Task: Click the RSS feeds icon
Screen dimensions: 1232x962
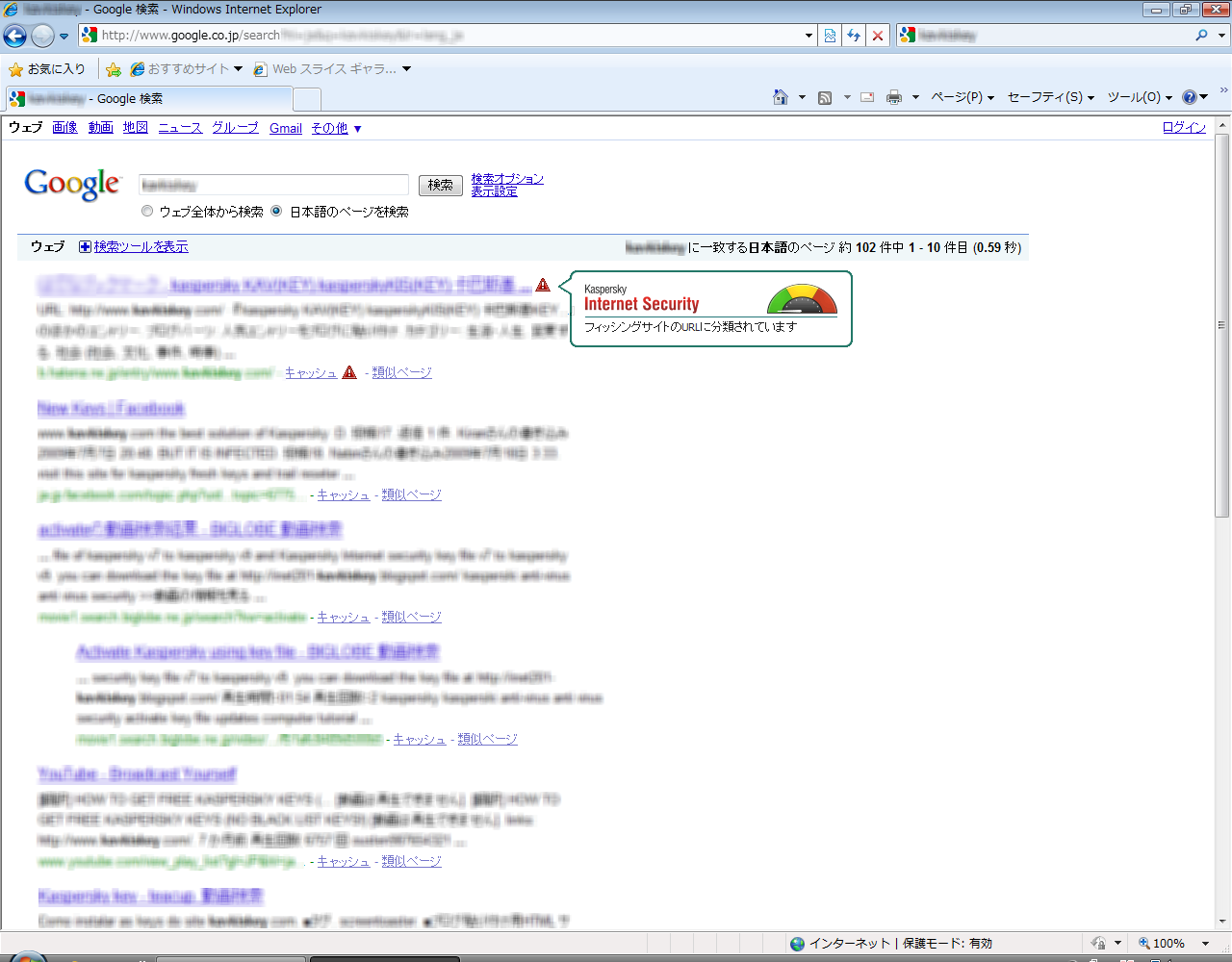Action: coord(825,97)
